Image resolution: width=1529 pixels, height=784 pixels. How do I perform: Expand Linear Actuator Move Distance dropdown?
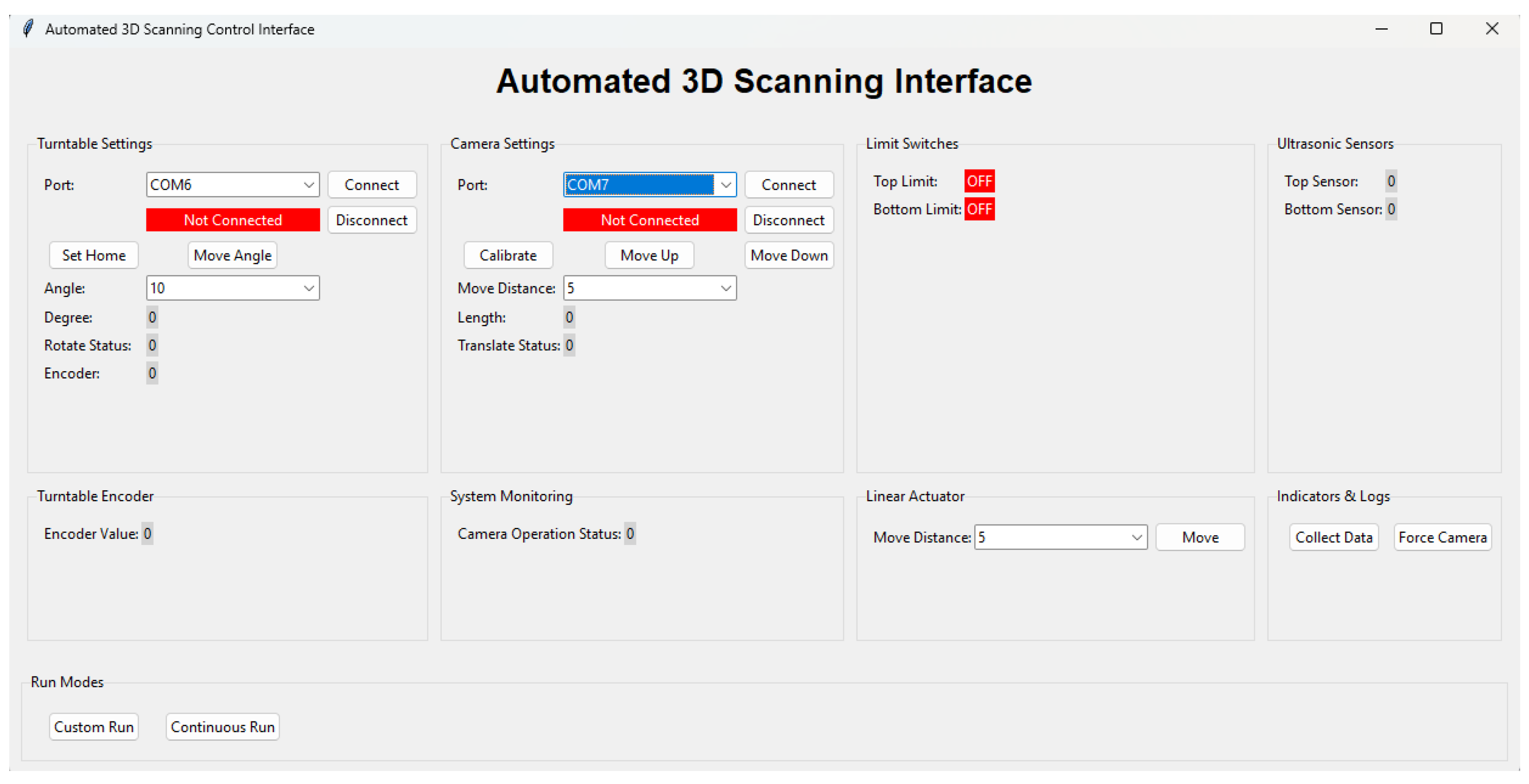pyautogui.click(x=1136, y=537)
